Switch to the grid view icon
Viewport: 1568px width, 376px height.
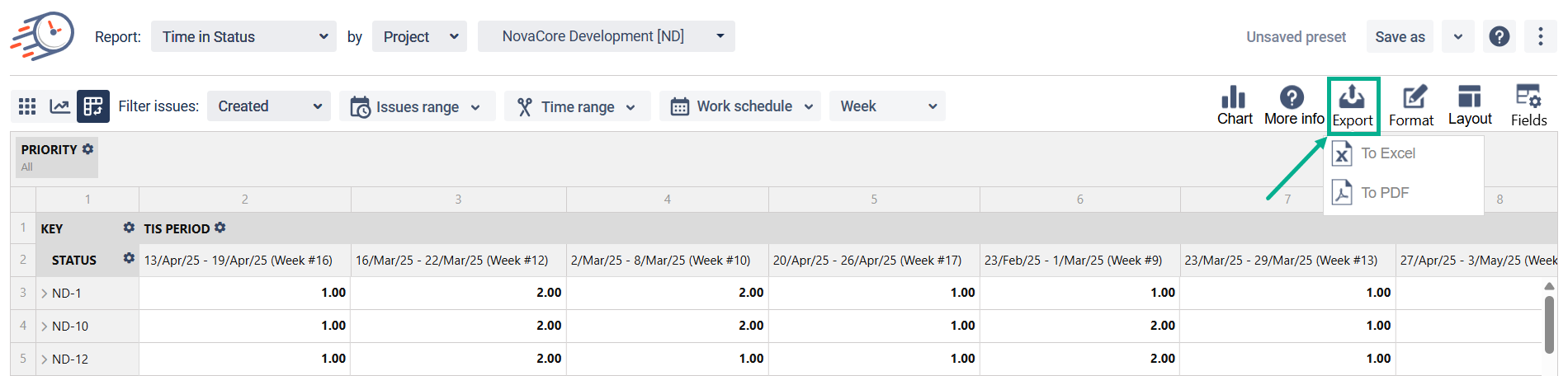pyautogui.click(x=27, y=106)
